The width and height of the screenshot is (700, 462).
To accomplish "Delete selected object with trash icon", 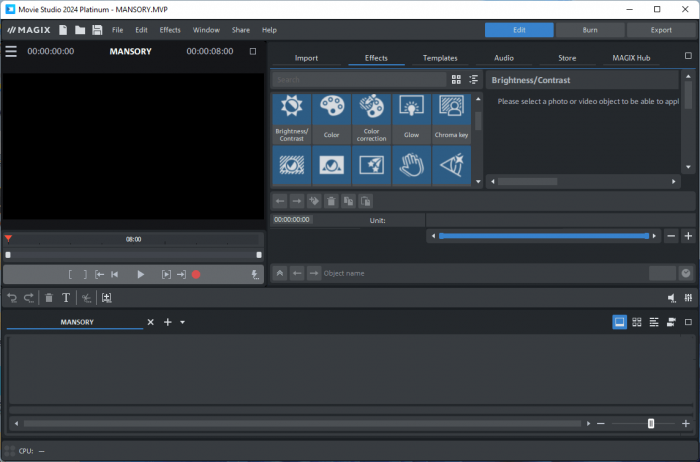I will [x=49, y=297].
